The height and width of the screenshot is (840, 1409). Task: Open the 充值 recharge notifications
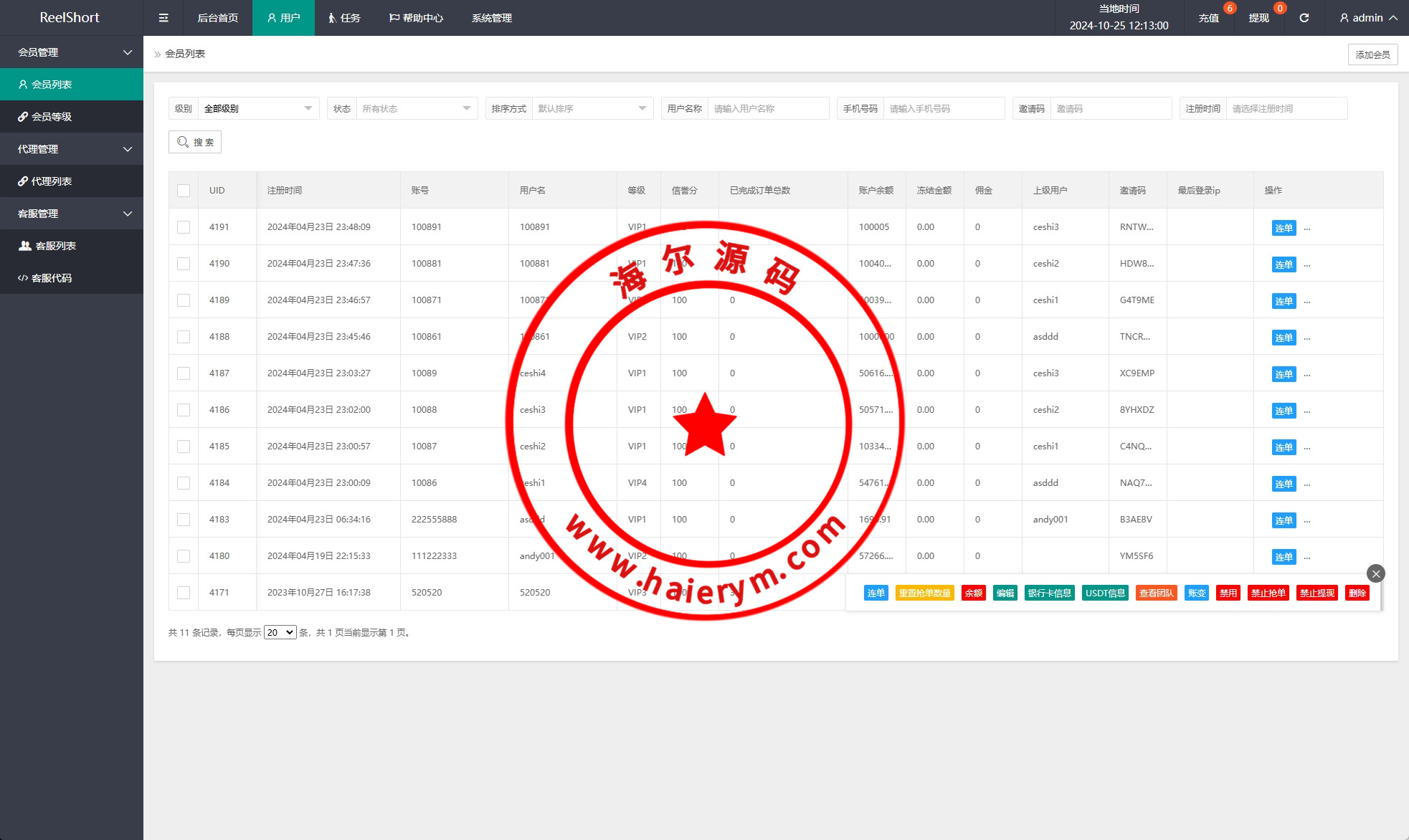[1208, 18]
